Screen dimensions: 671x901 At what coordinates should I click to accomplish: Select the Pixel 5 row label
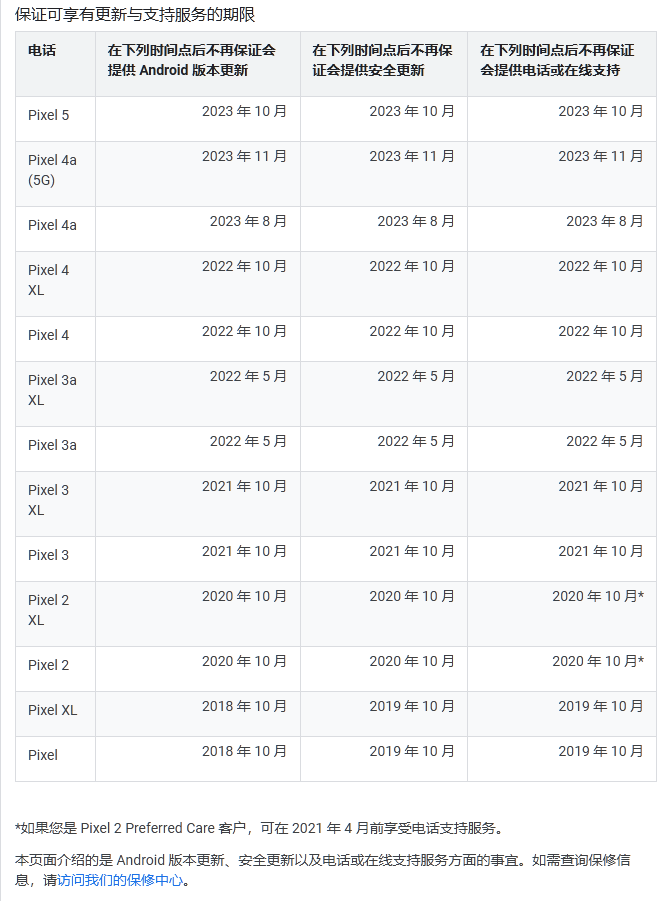coord(49,115)
